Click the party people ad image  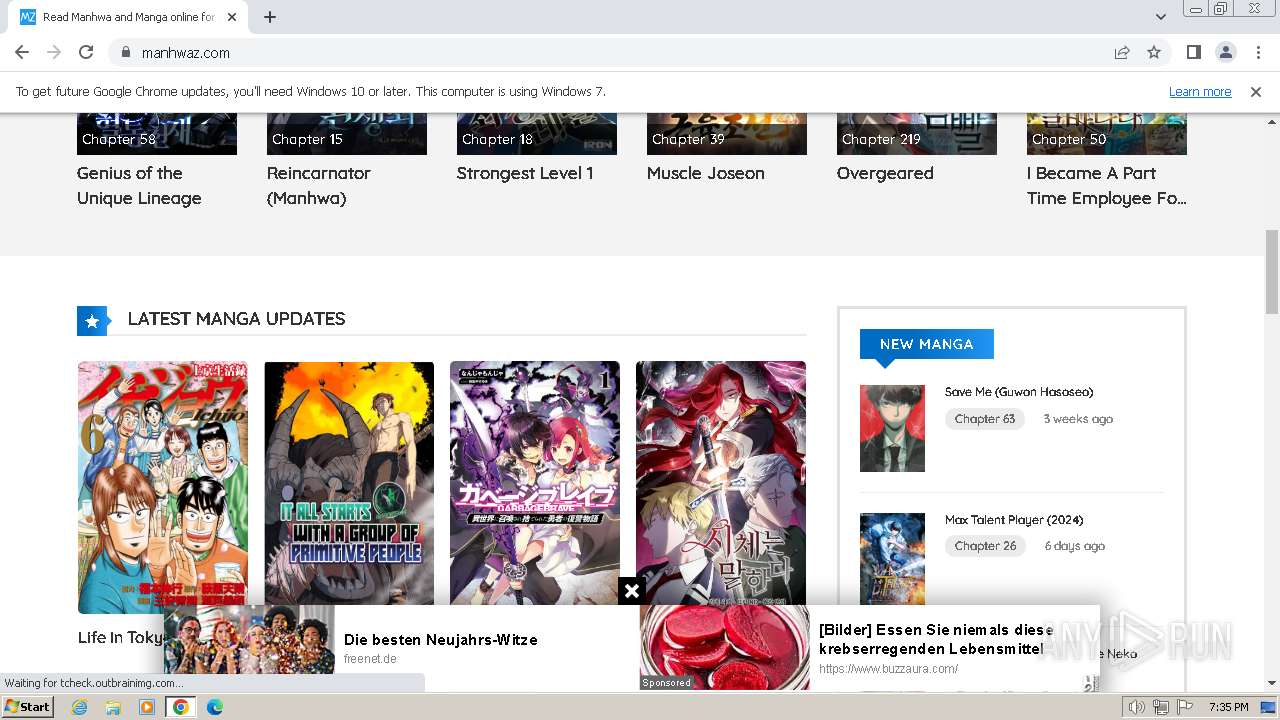pos(249,639)
